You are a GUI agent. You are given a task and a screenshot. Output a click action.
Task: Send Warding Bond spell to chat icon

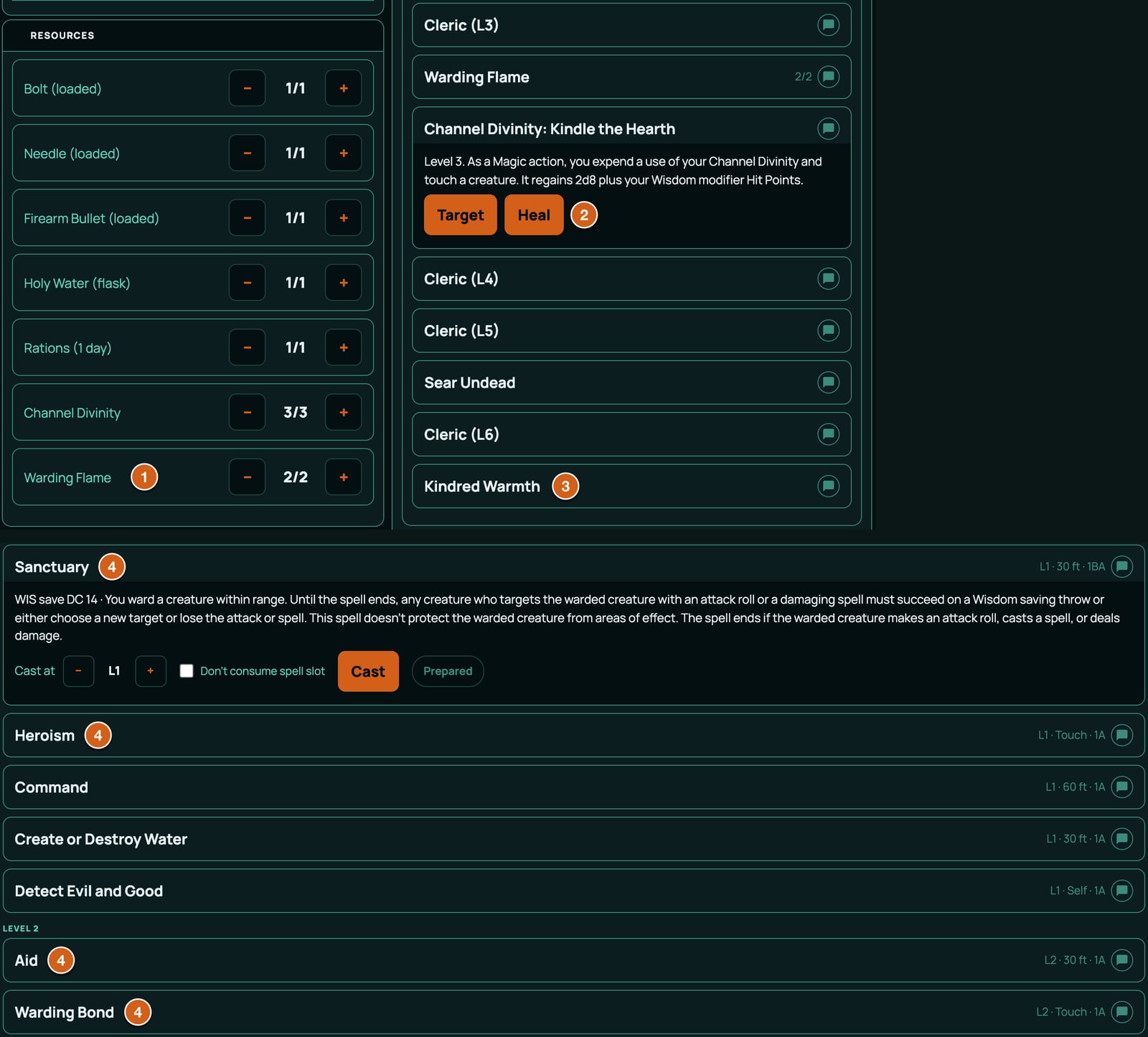[x=1121, y=1012]
